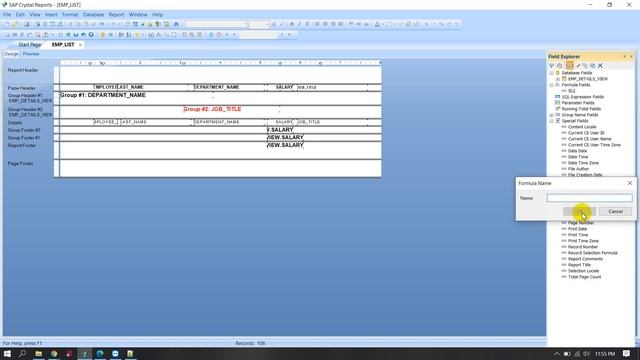640x360 pixels.
Task: Click the Print toolbar icon
Action: pyautogui.click(x=37, y=24)
